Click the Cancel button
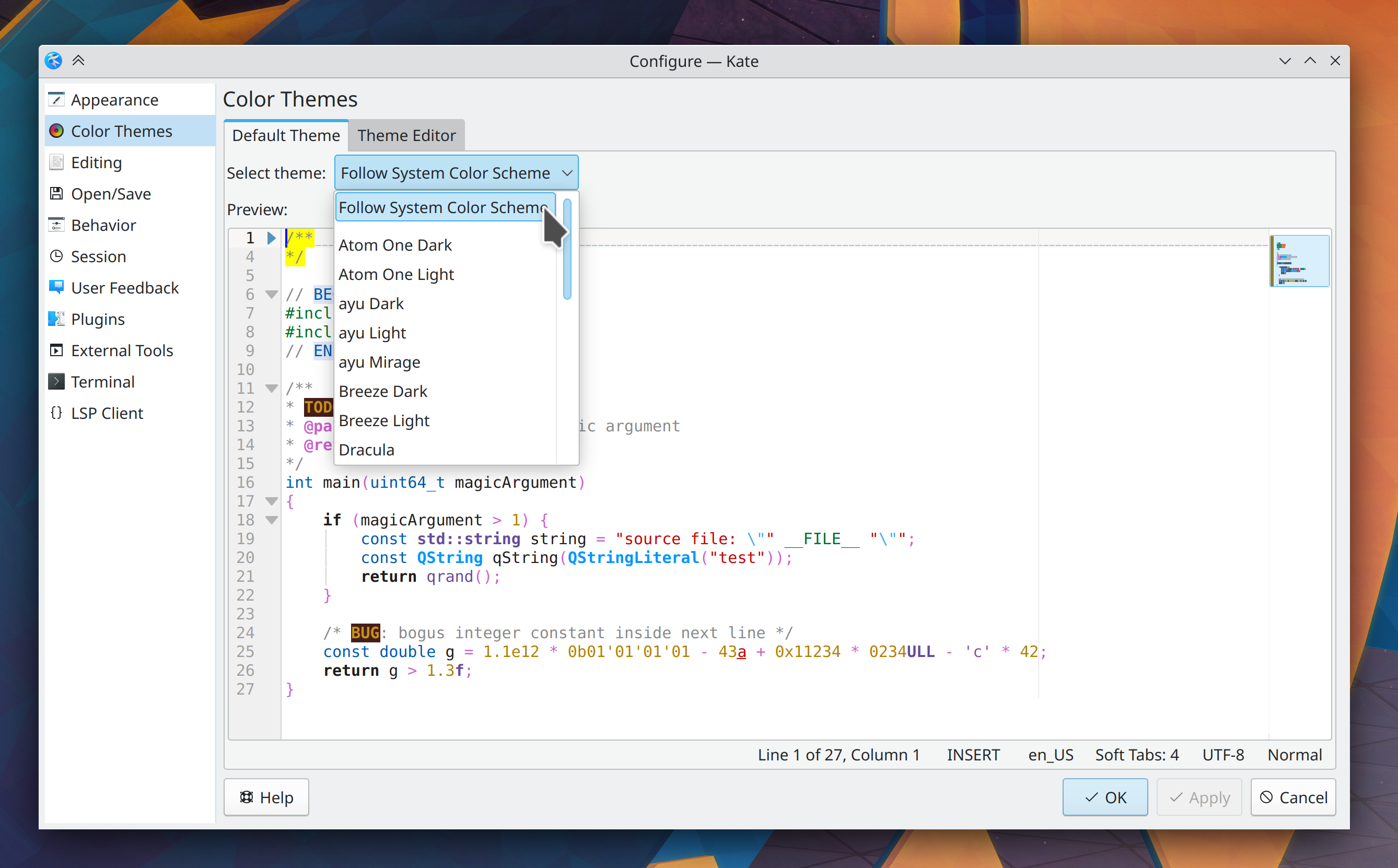 [x=1293, y=797]
